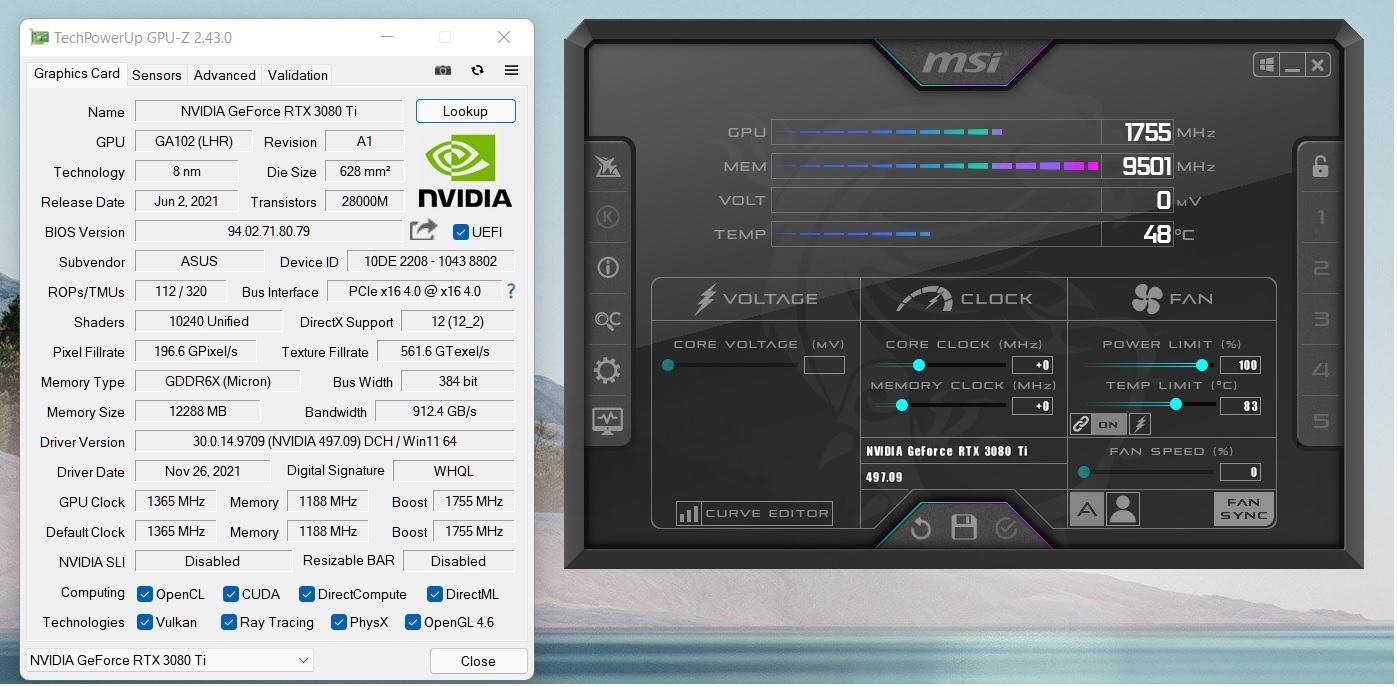Toggle the UEFI checkbox
Image resolution: width=1397 pixels, height=687 pixels.
click(461, 232)
